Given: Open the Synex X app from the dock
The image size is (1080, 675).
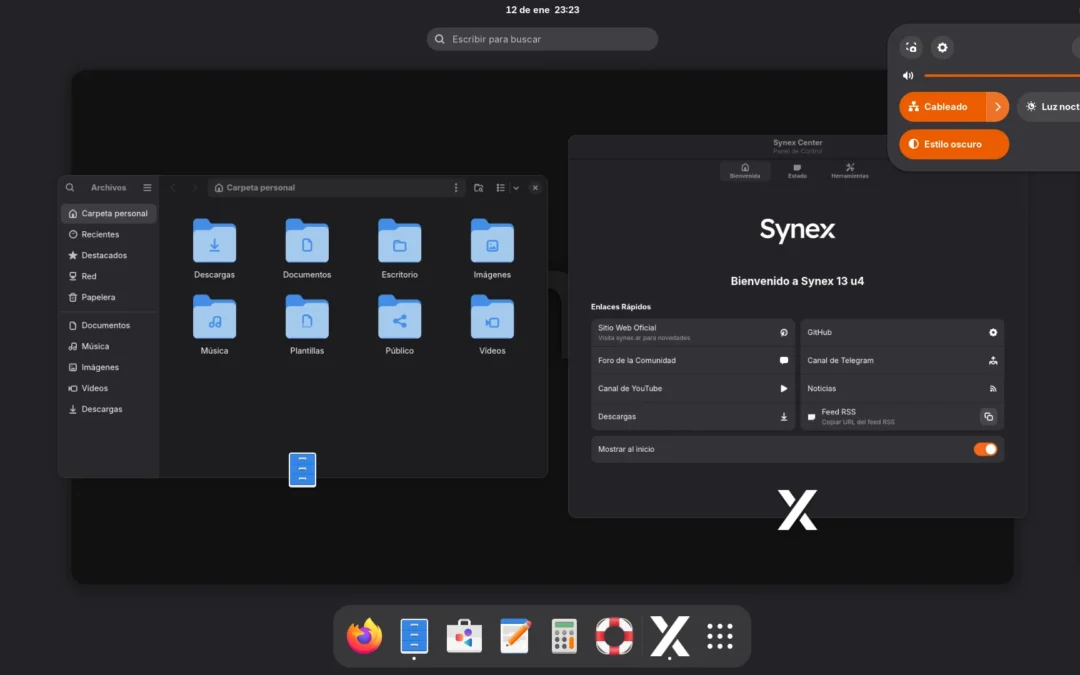Looking at the screenshot, I should 669,636.
